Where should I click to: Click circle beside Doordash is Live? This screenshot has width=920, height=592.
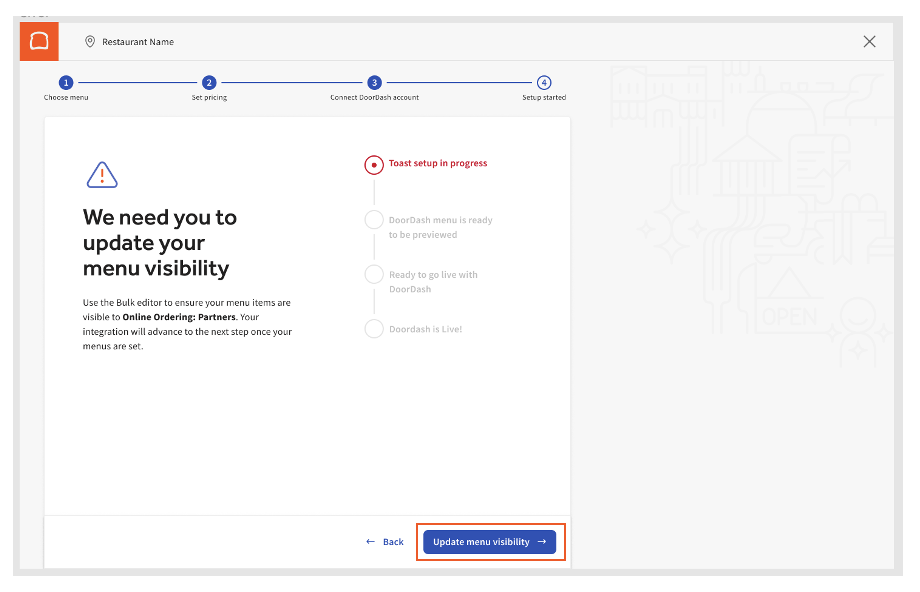click(374, 329)
